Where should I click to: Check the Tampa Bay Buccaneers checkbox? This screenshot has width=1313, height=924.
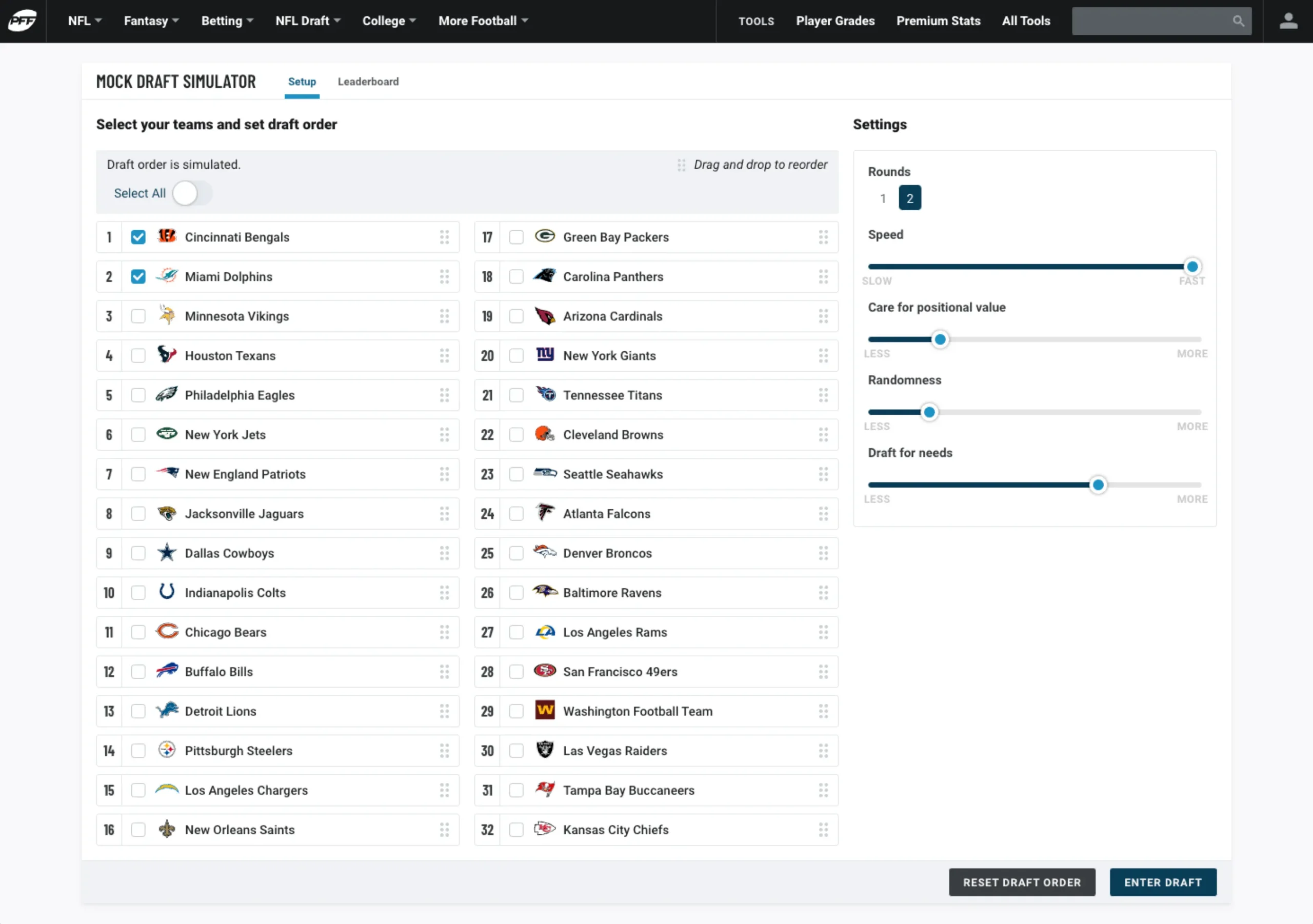click(516, 790)
